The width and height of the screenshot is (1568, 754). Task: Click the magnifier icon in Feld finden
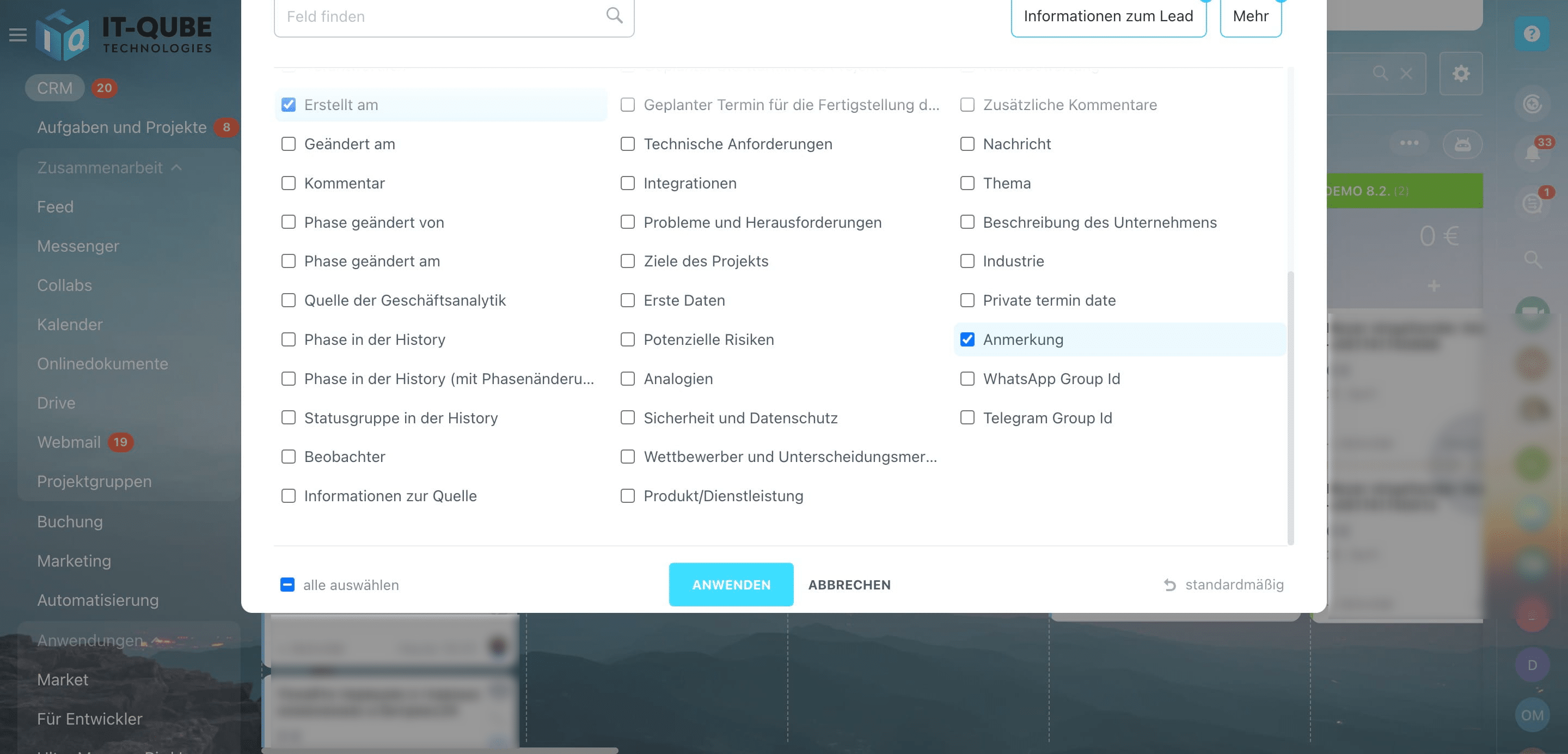pyautogui.click(x=614, y=16)
